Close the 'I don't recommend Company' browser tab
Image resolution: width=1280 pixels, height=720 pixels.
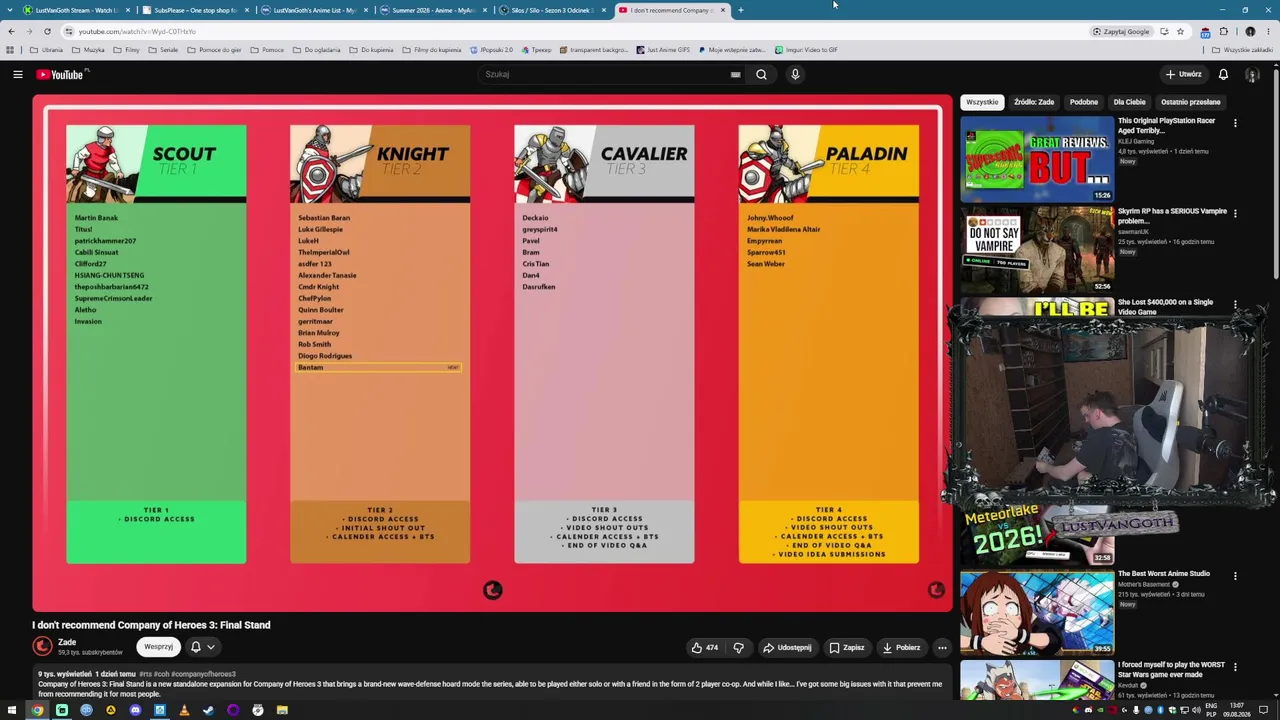tap(723, 10)
